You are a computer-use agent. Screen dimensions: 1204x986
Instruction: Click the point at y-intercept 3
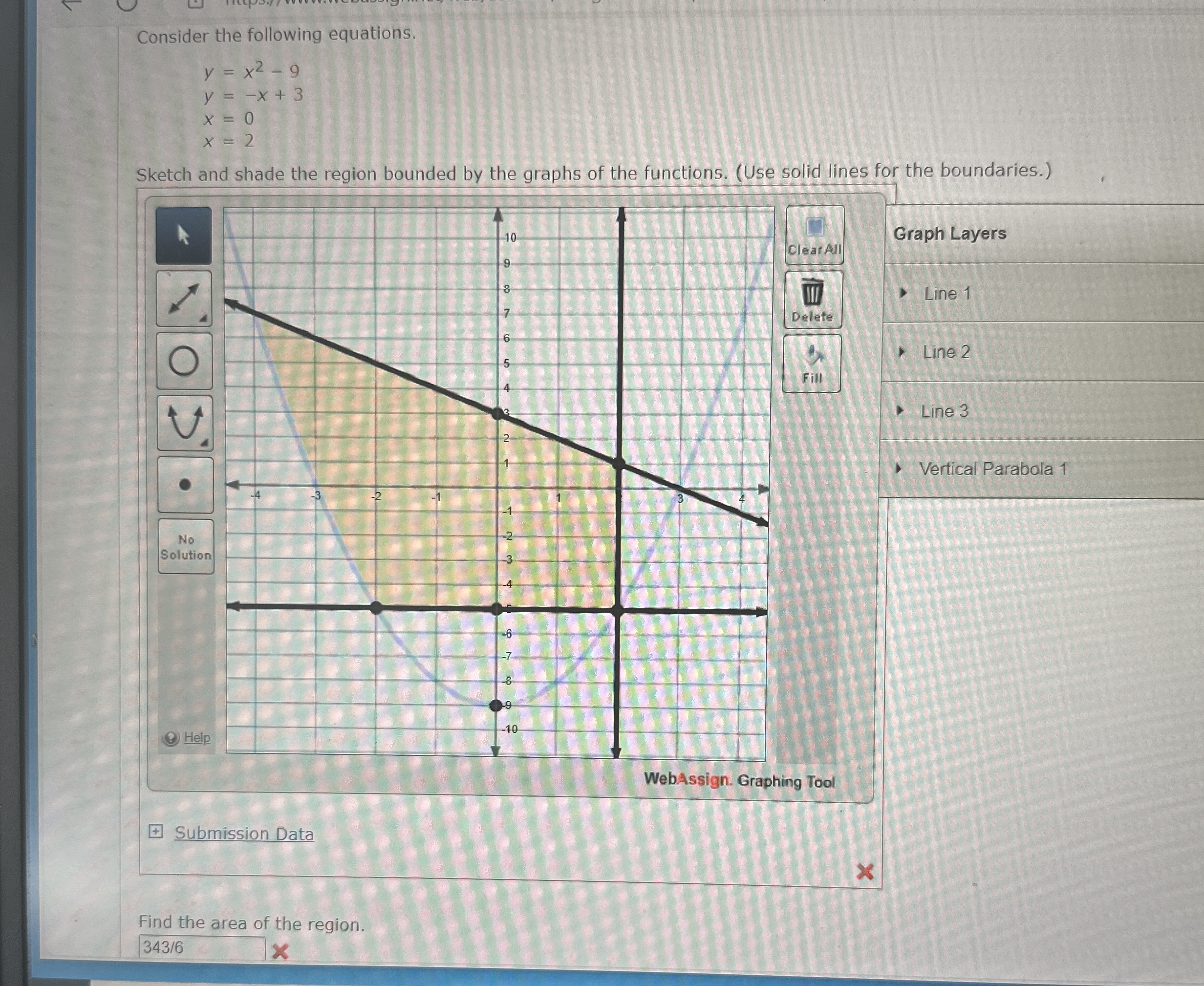[497, 413]
